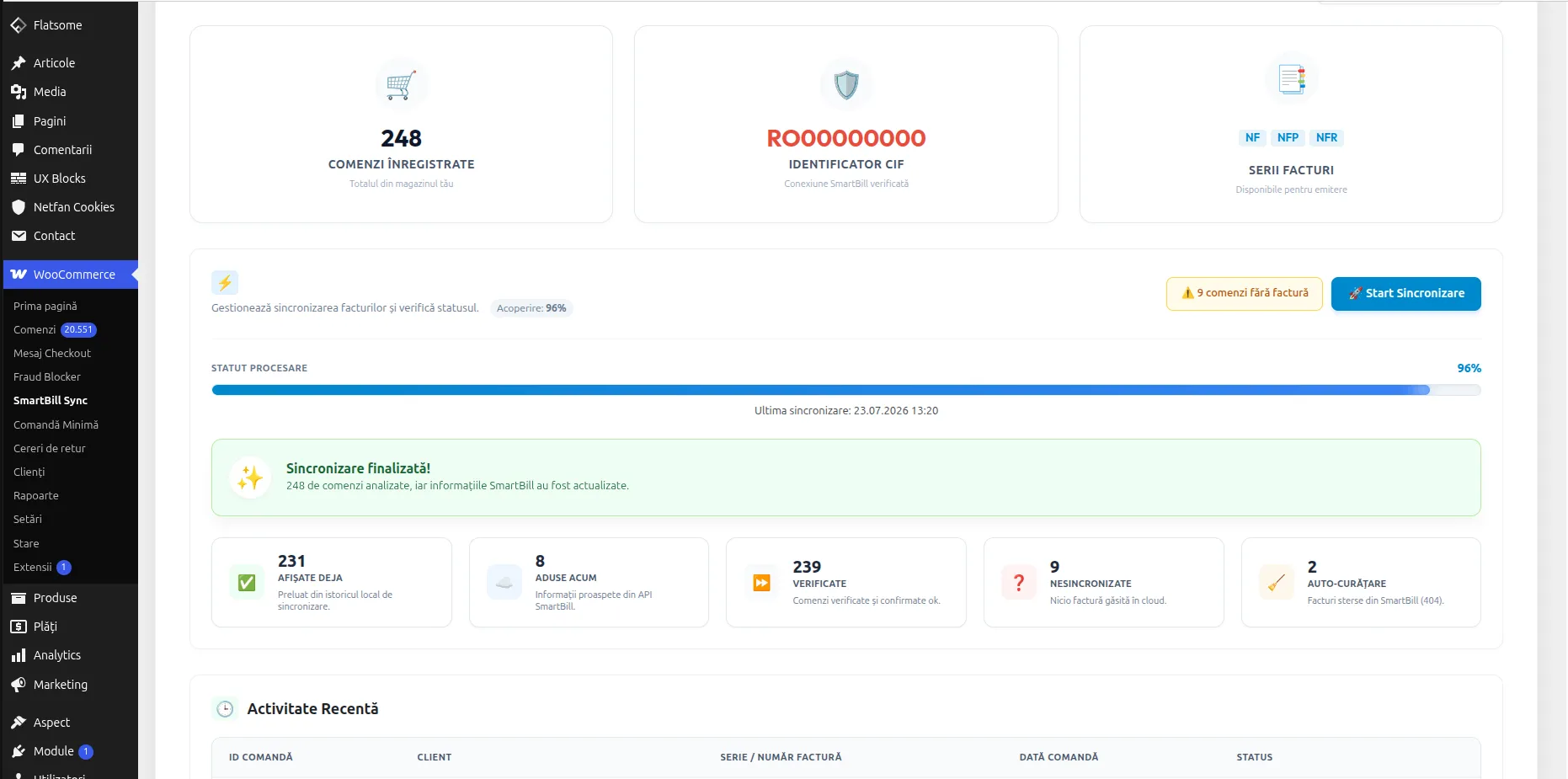The width and height of the screenshot is (1568, 779).
Task: Click the 9 comenzi fără factură warning button
Action: tap(1245, 294)
